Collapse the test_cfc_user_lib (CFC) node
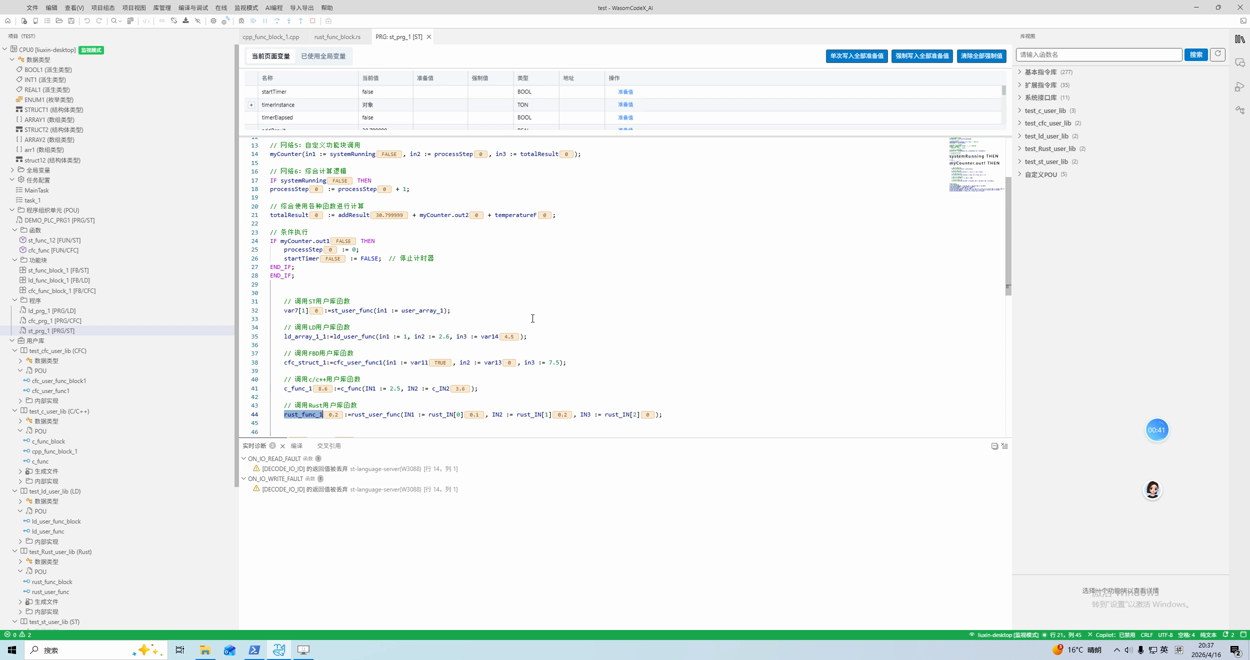This screenshot has width=1250, height=660. (x=15, y=351)
